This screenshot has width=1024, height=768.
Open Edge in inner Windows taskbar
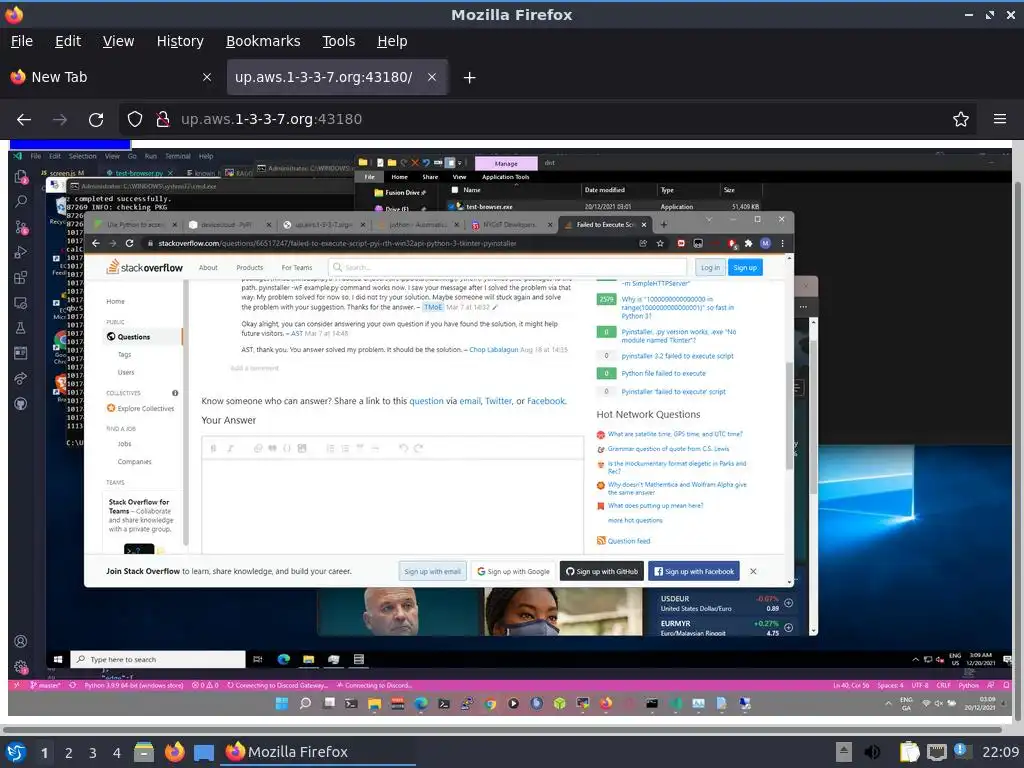click(x=283, y=659)
